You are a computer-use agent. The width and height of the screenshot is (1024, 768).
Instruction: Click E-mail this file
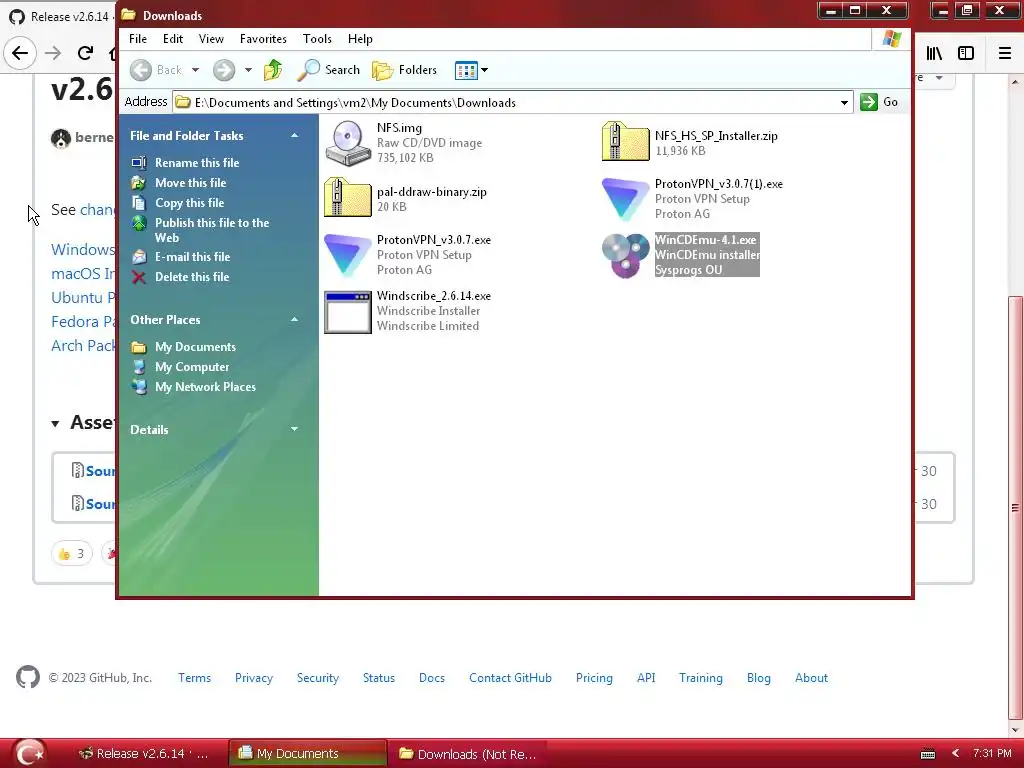tap(192, 257)
